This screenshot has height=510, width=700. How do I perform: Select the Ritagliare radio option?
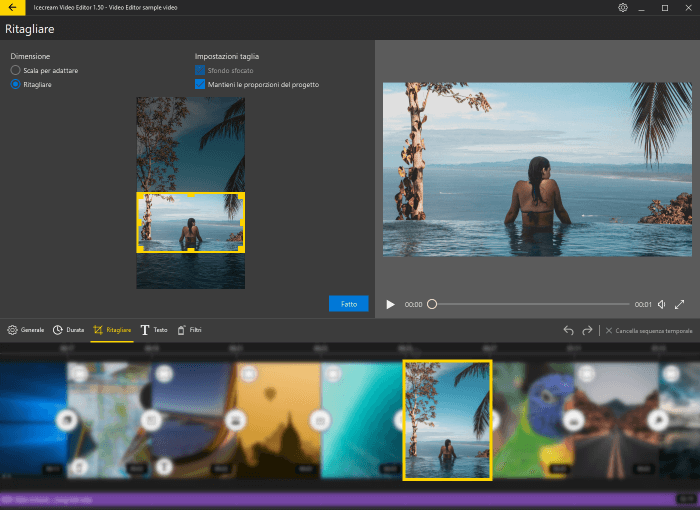coord(15,85)
